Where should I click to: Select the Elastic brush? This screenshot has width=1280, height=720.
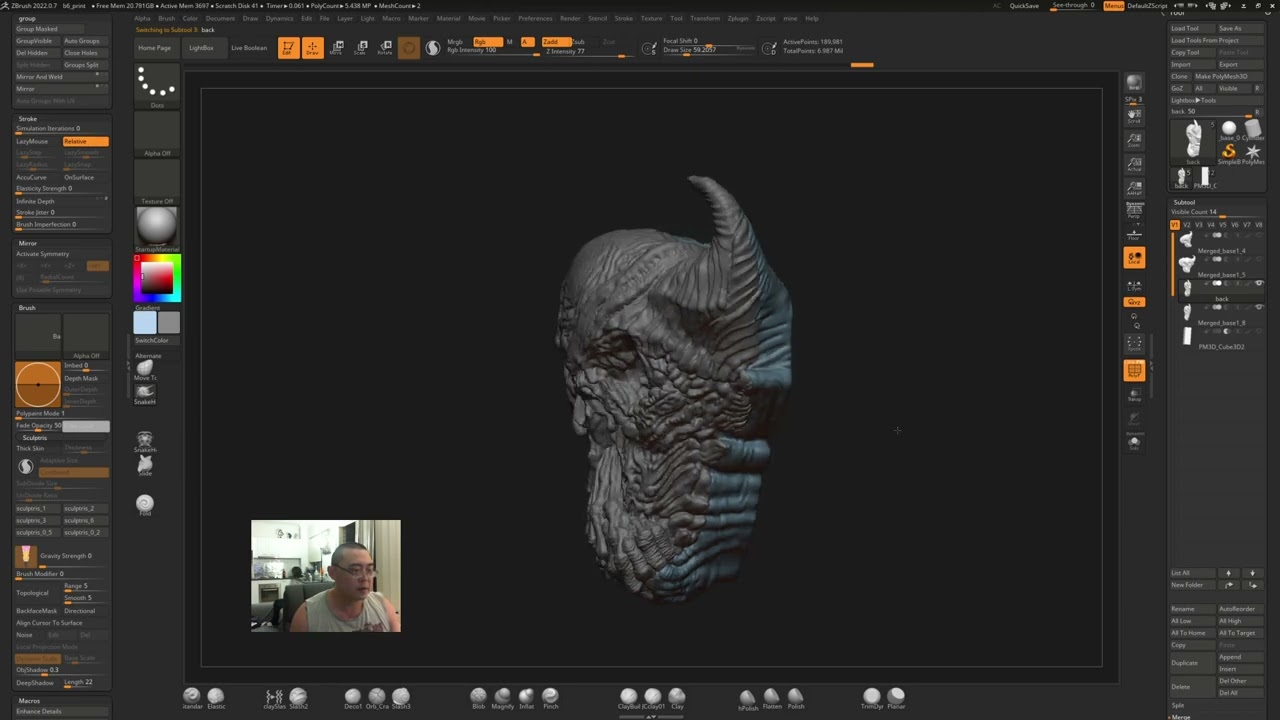(x=216, y=698)
